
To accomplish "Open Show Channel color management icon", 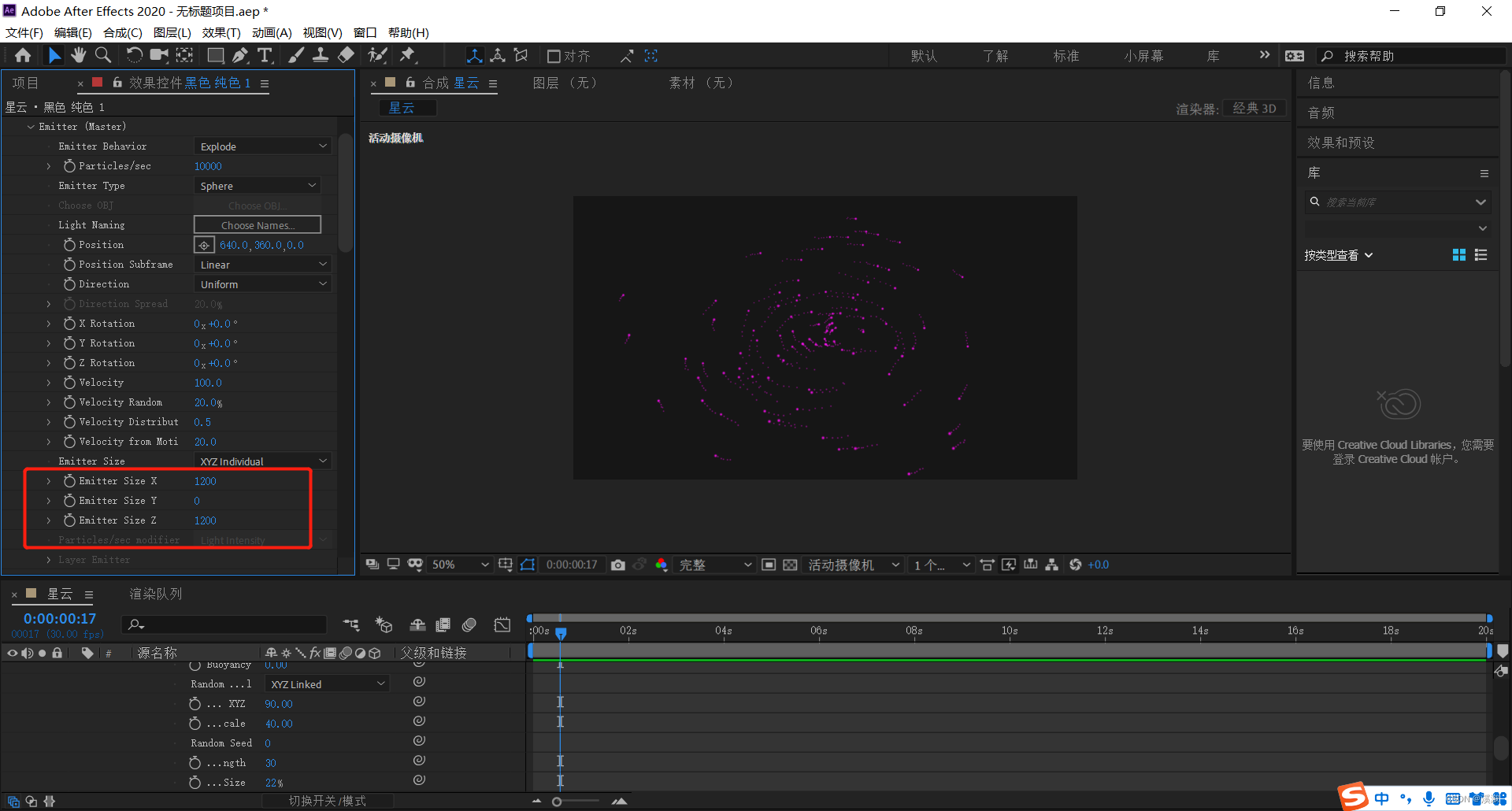I will [661, 565].
